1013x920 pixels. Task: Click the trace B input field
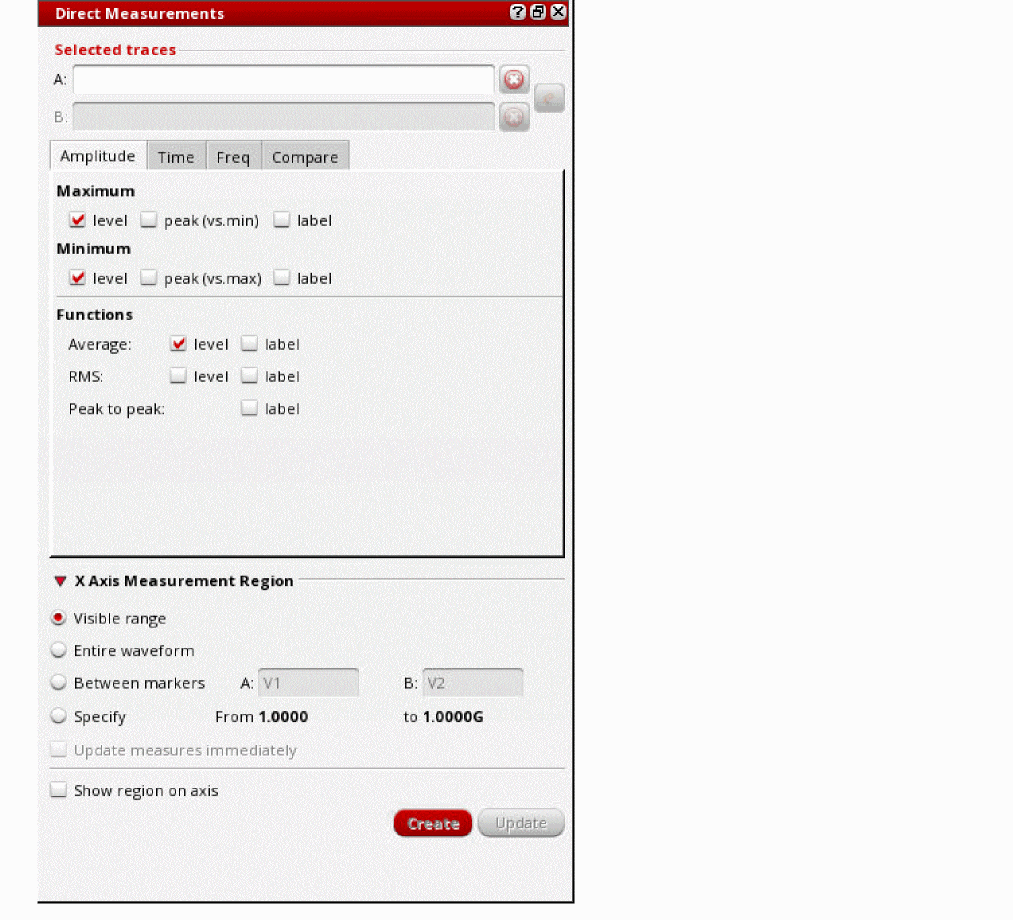(284, 117)
